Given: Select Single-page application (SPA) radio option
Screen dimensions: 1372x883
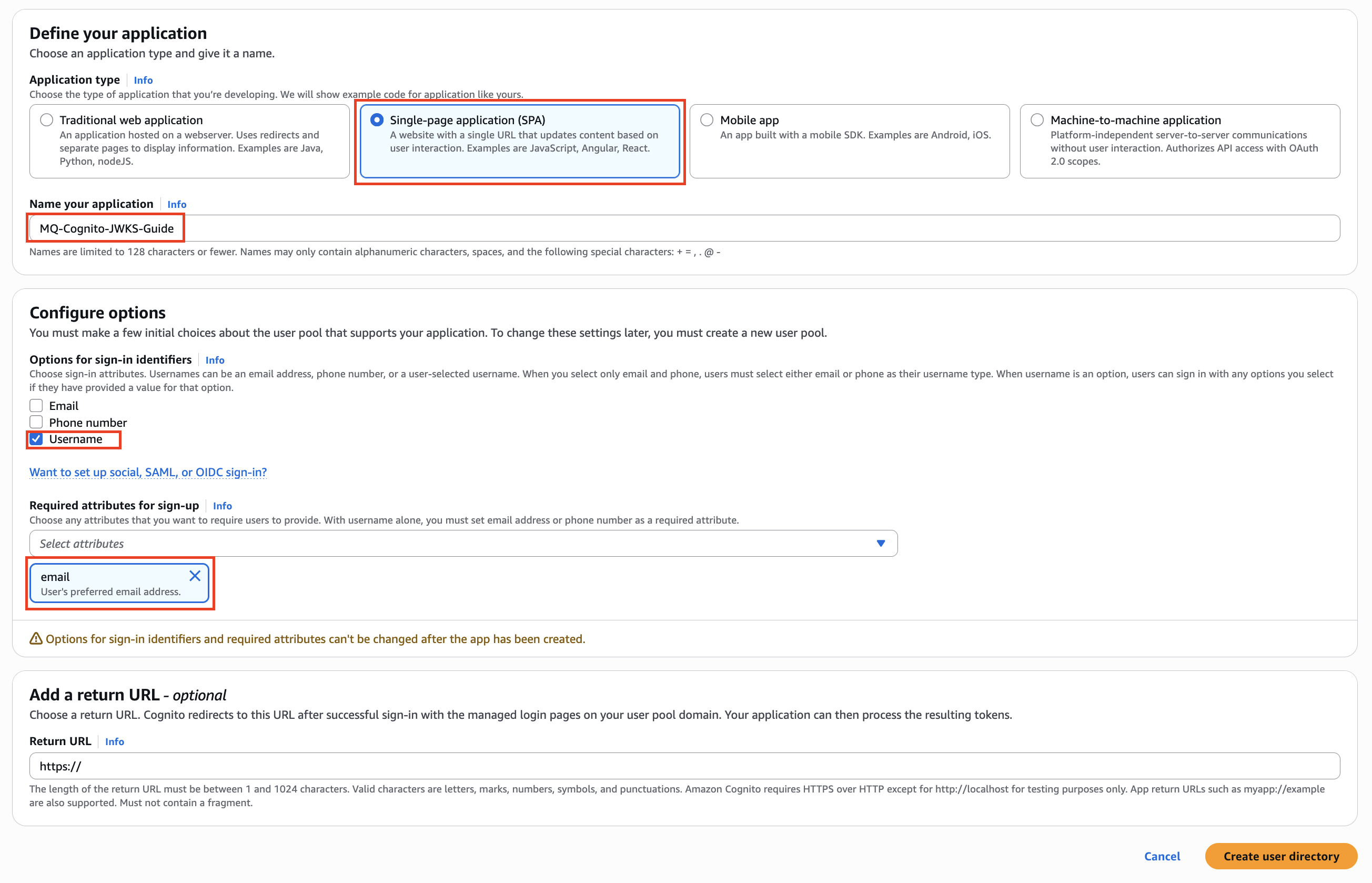Looking at the screenshot, I should (x=377, y=120).
